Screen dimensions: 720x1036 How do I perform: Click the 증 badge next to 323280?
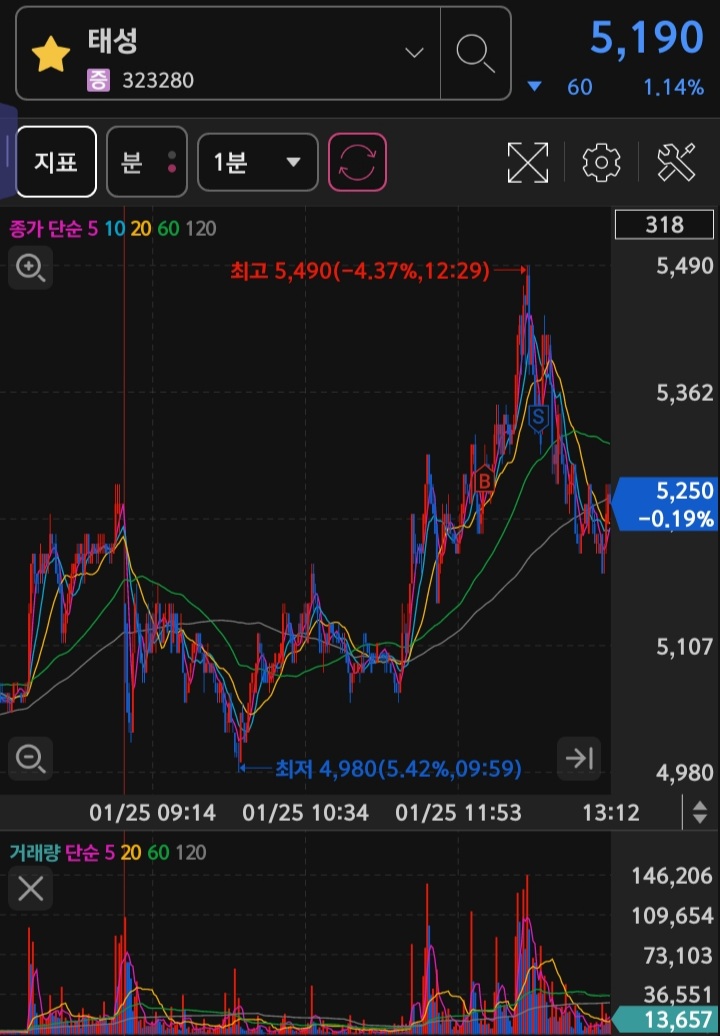coord(98,81)
